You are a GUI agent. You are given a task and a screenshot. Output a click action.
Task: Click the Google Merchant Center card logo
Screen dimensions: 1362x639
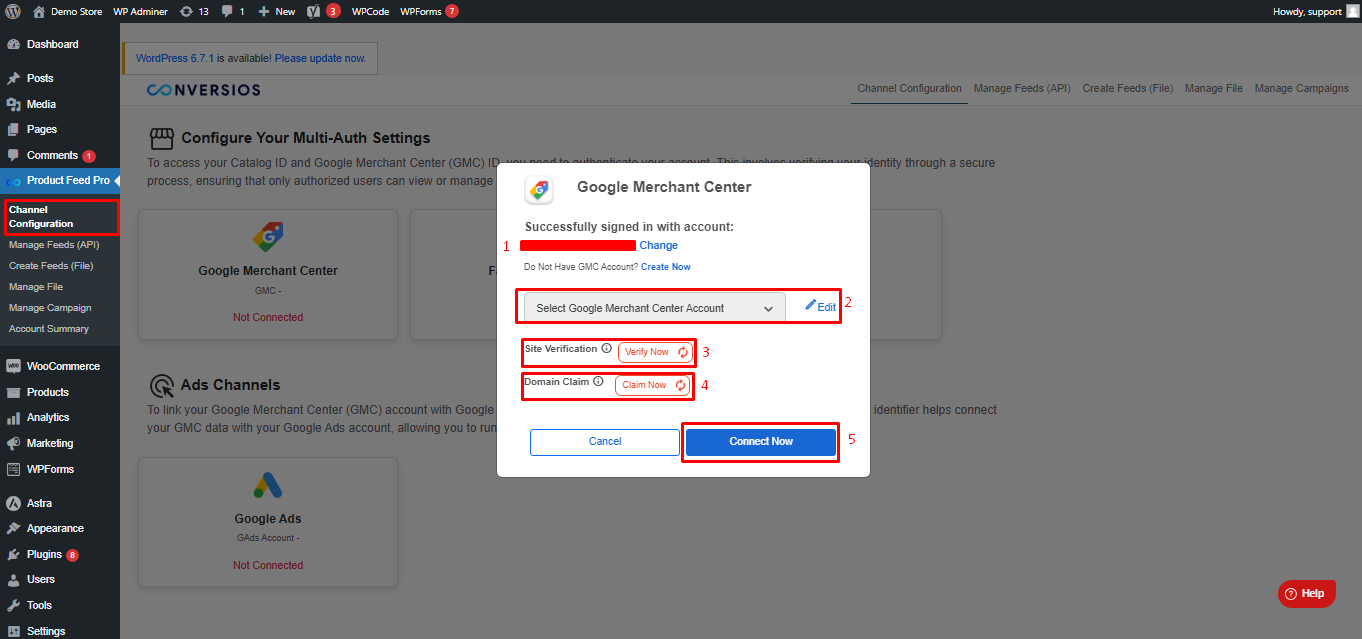(x=267, y=237)
